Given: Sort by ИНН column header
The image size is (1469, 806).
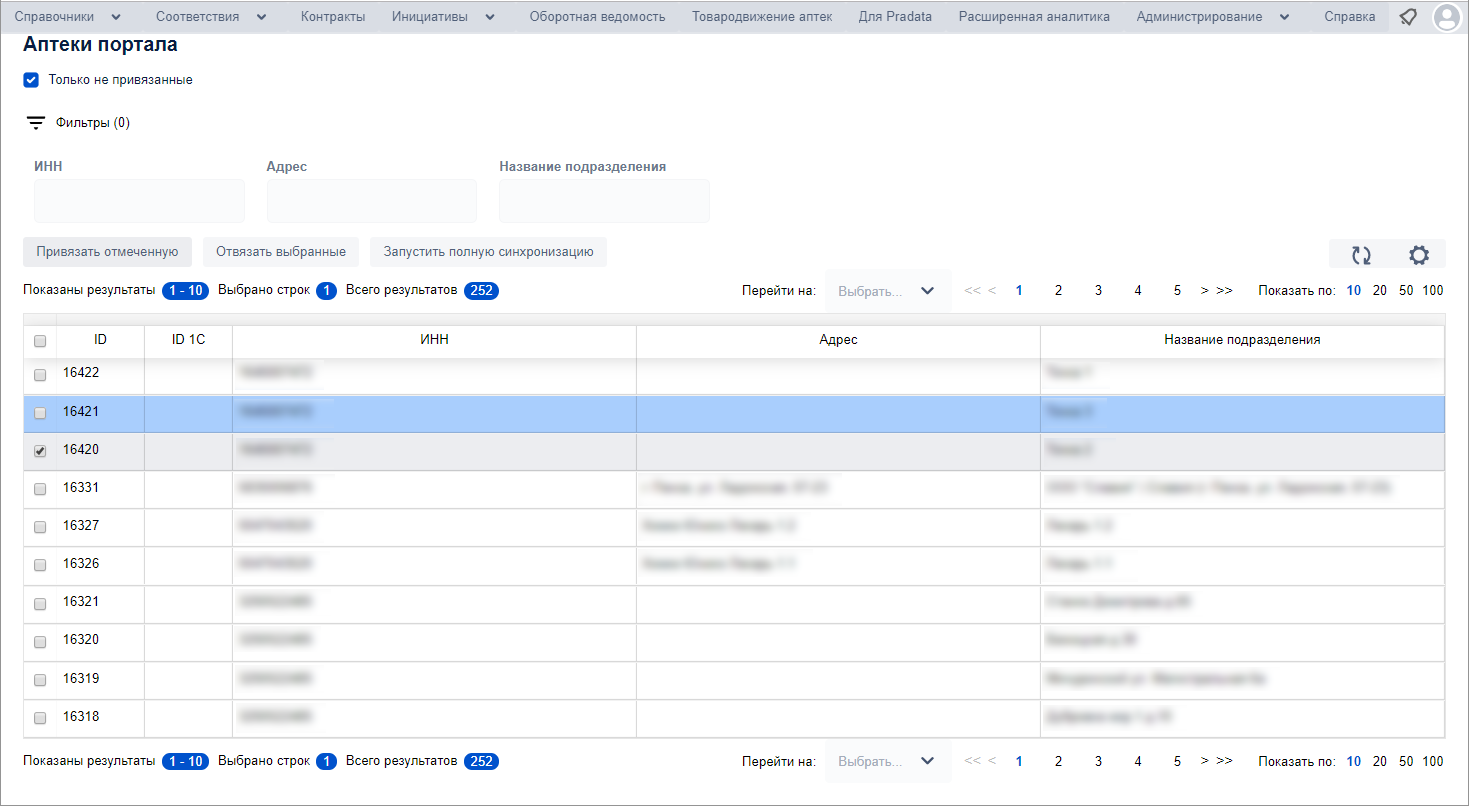Looking at the screenshot, I should click(x=434, y=340).
